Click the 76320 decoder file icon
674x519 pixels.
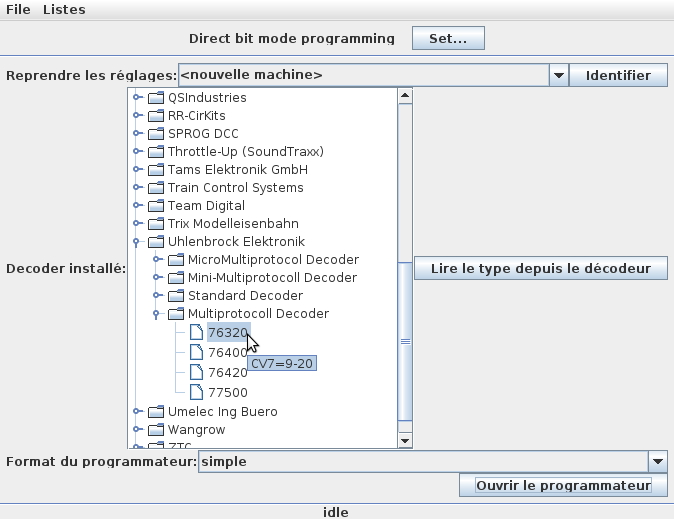tap(196, 332)
